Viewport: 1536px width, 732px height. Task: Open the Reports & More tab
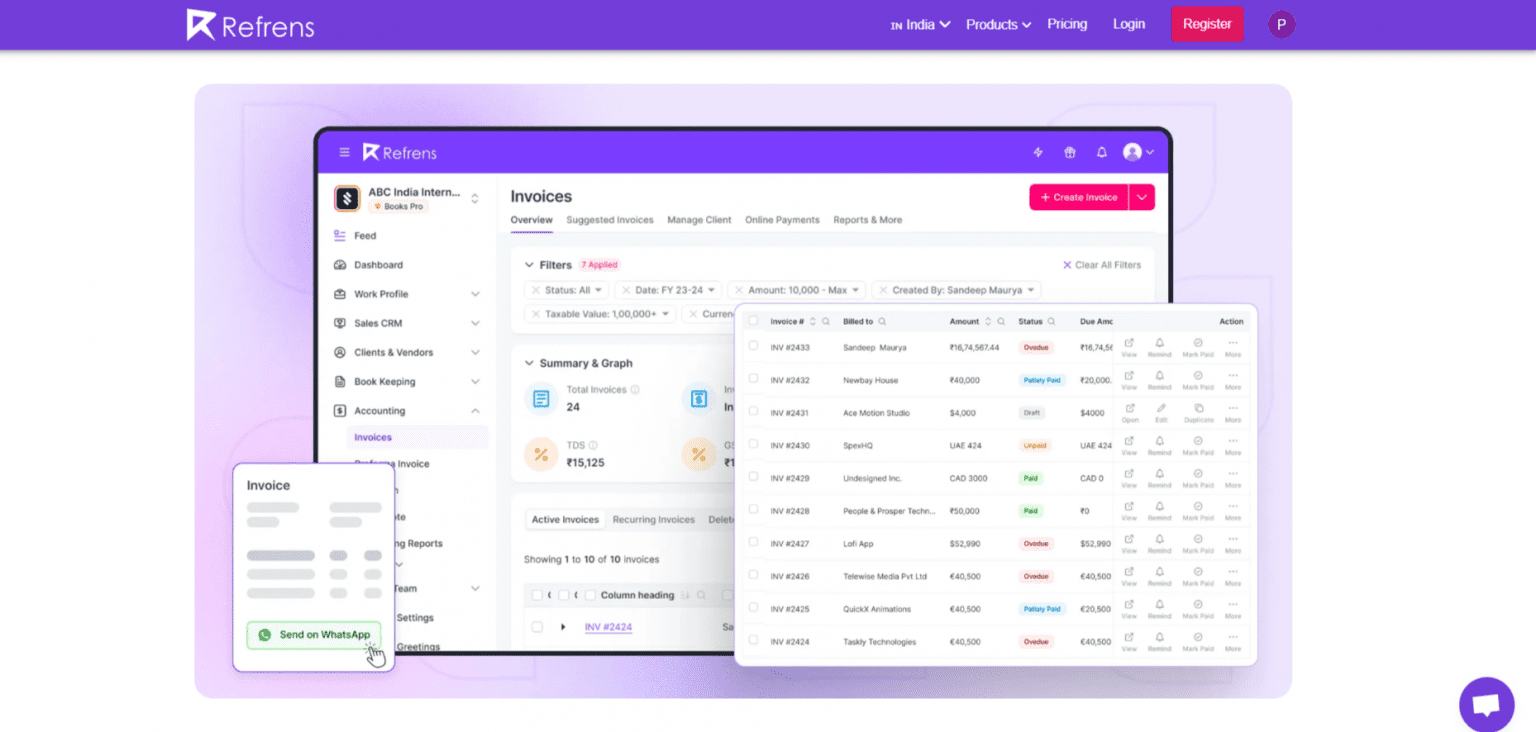[867, 219]
